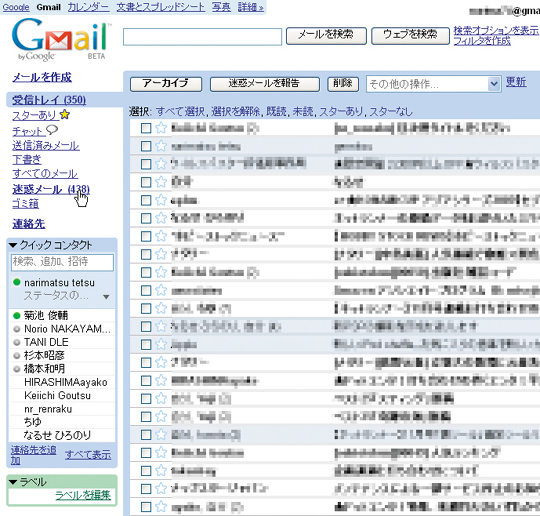540x516 pixels.
Task: Click the 検索、追加、招待 contact field
Action: (x=62, y=262)
